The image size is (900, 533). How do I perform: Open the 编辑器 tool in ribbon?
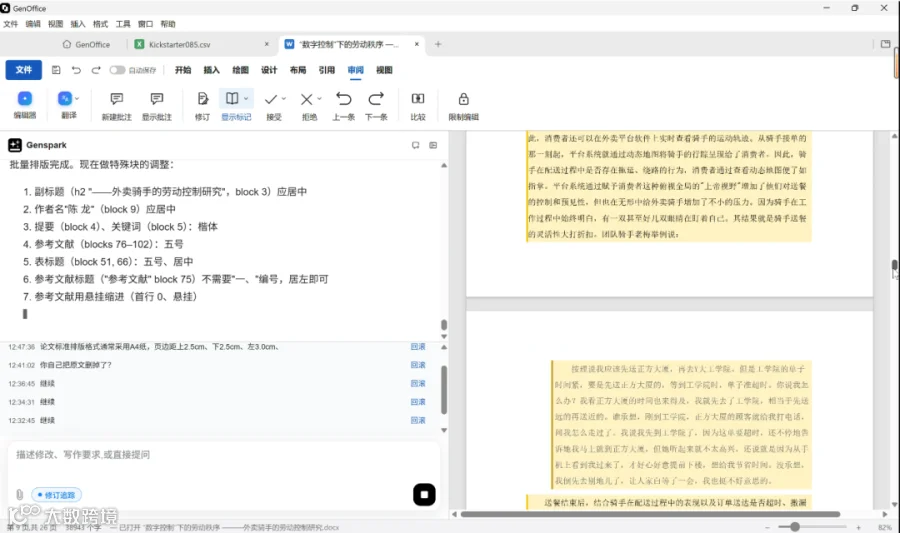coord(25,105)
